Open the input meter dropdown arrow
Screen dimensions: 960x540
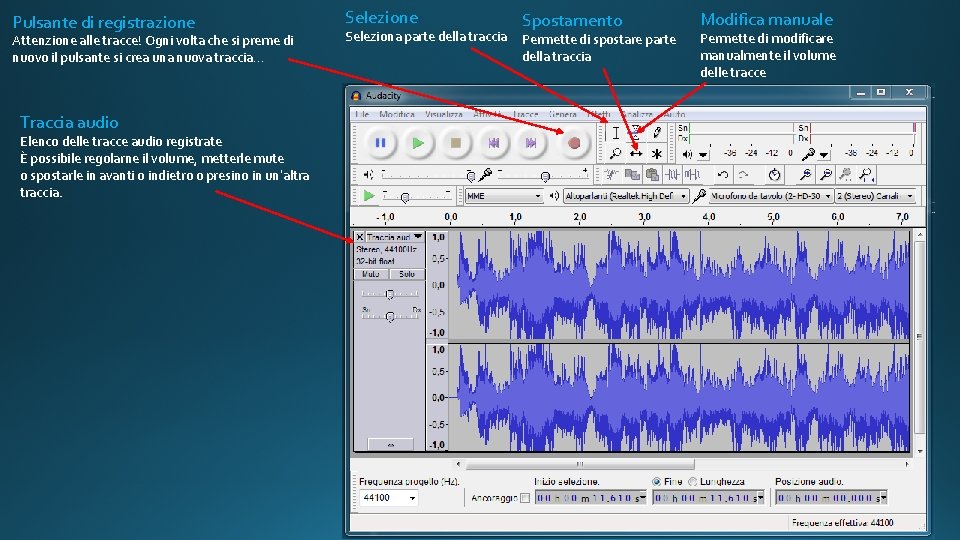[x=823, y=155]
